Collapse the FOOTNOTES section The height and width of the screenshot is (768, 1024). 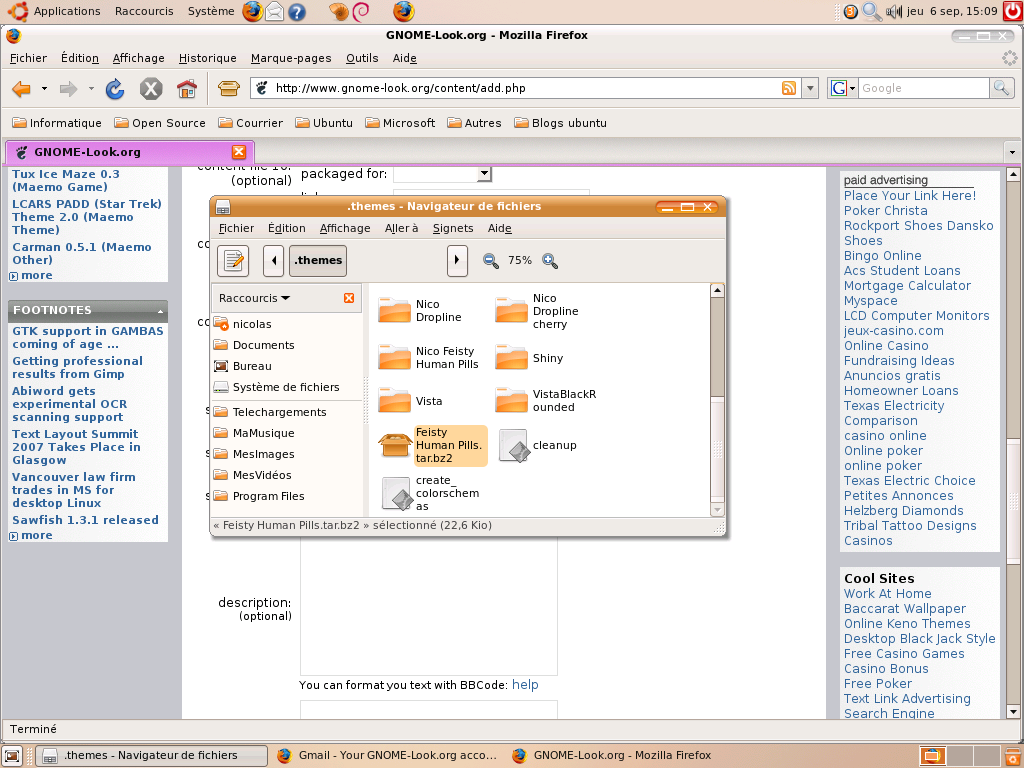tap(160, 311)
